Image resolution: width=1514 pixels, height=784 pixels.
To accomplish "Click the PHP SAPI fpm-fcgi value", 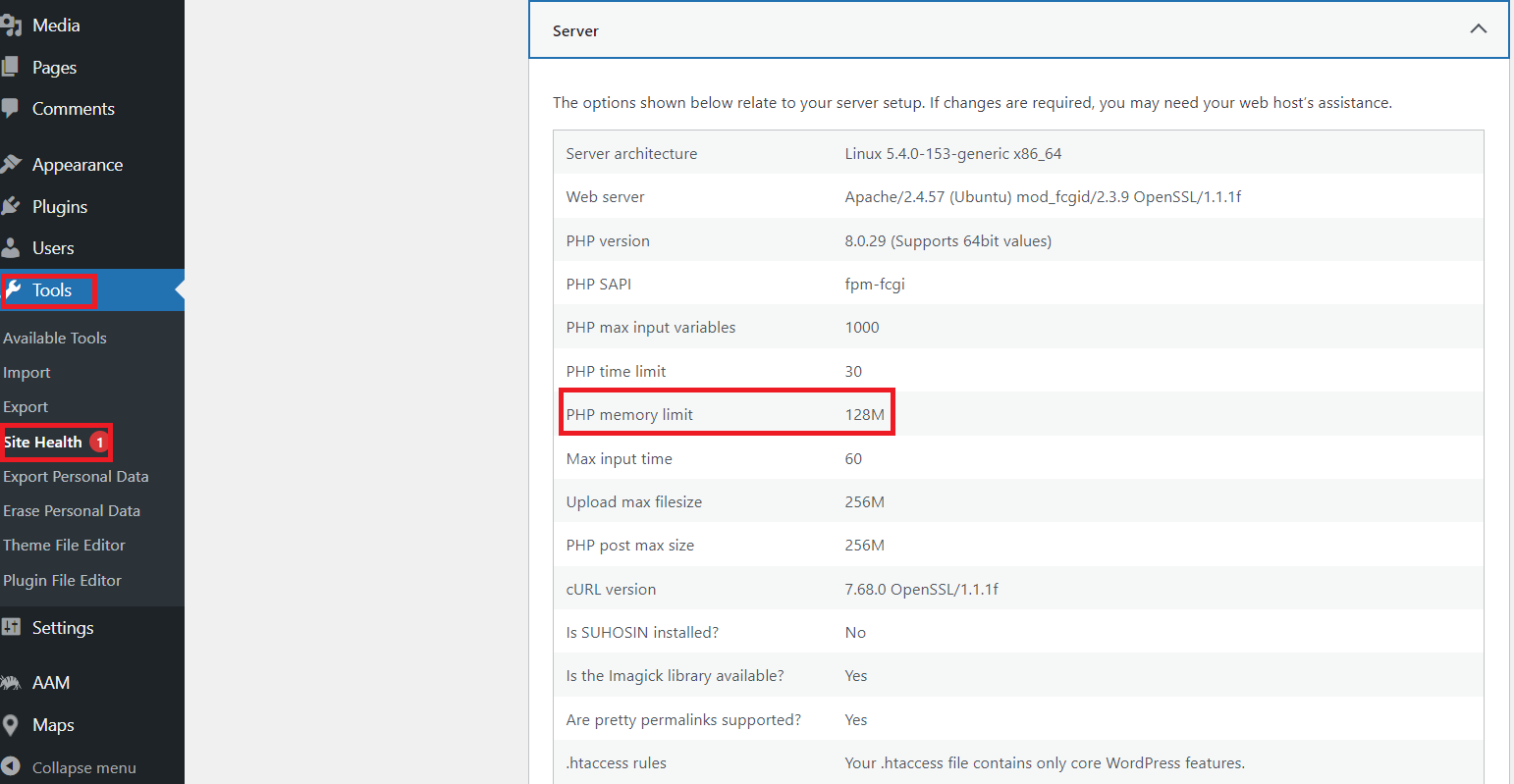I will (875, 285).
